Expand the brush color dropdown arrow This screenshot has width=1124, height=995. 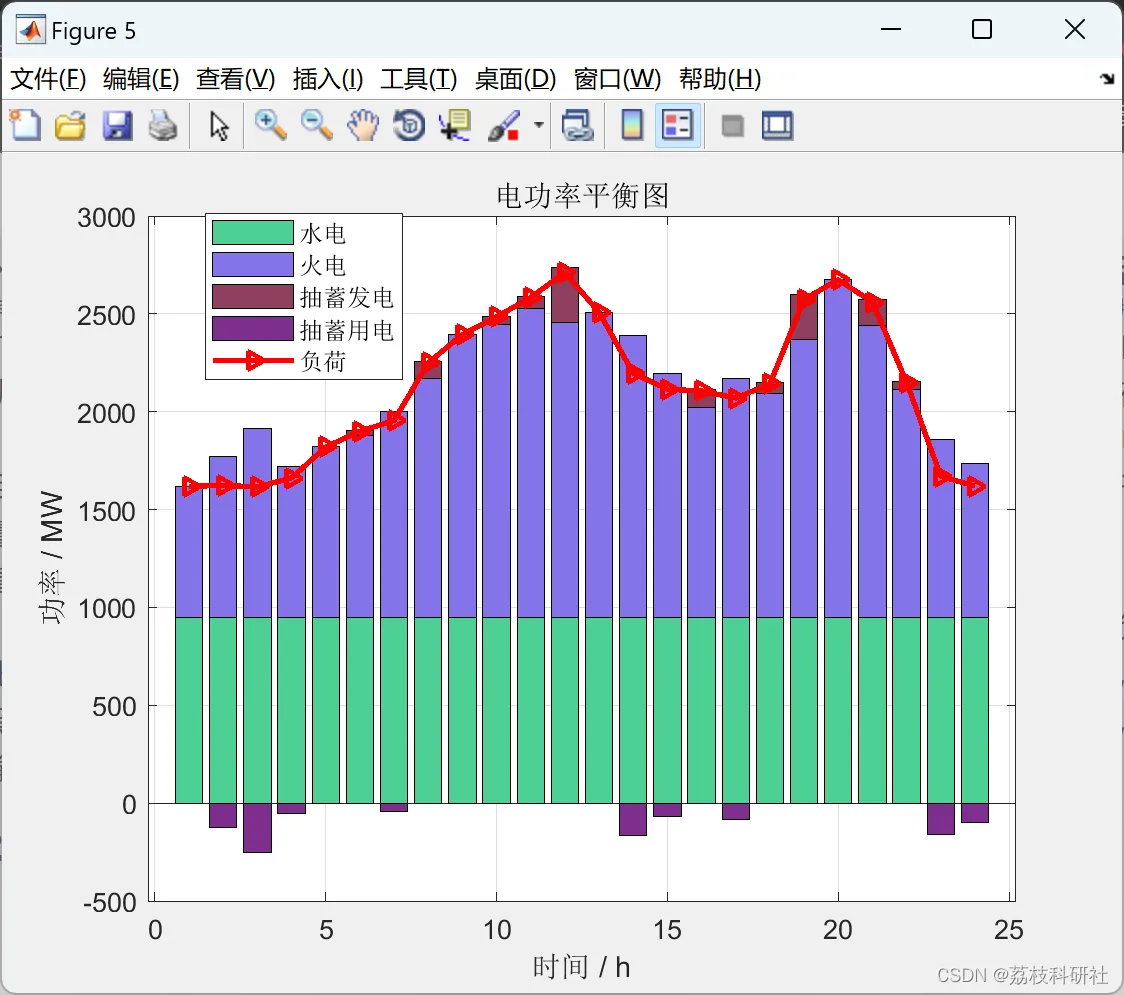click(538, 125)
